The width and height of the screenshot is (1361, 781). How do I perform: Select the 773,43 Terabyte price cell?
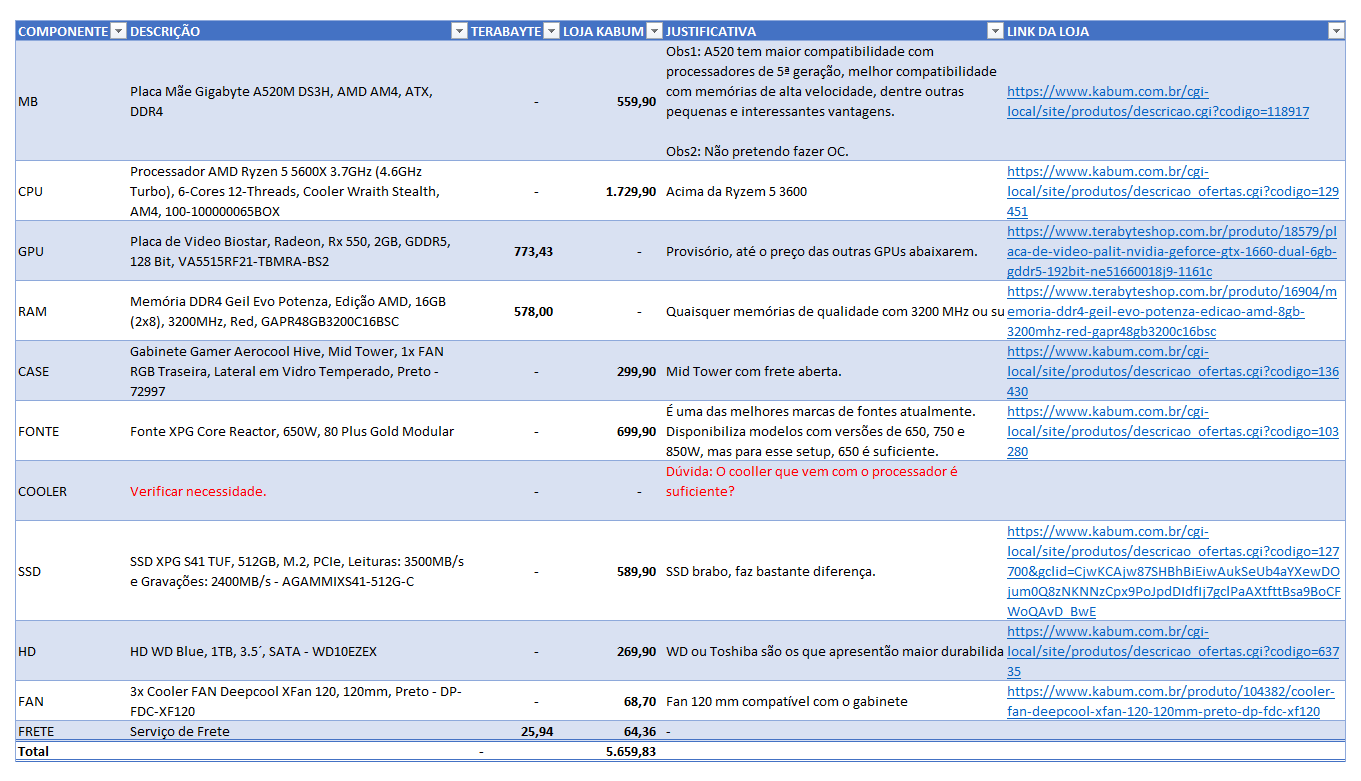point(514,251)
